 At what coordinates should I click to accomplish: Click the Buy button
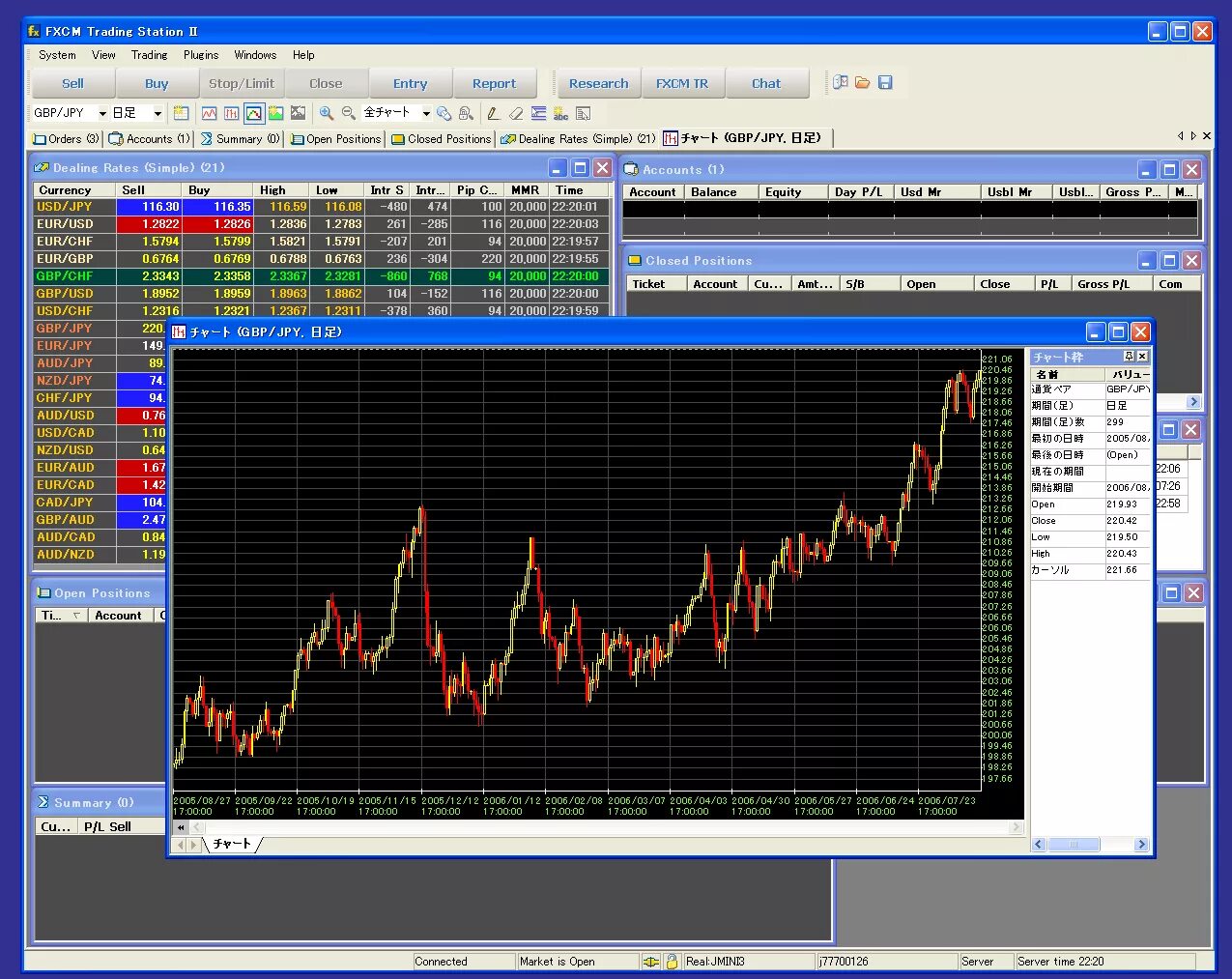click(x=157, y=84)
